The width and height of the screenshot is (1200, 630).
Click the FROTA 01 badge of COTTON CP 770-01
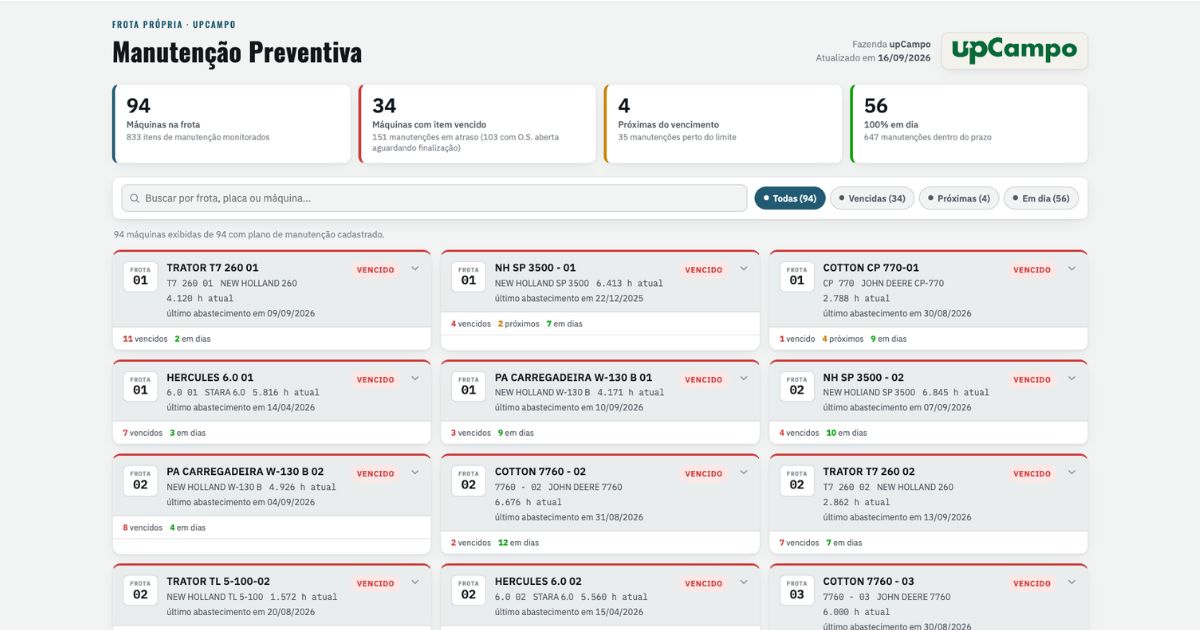[797, 277]
